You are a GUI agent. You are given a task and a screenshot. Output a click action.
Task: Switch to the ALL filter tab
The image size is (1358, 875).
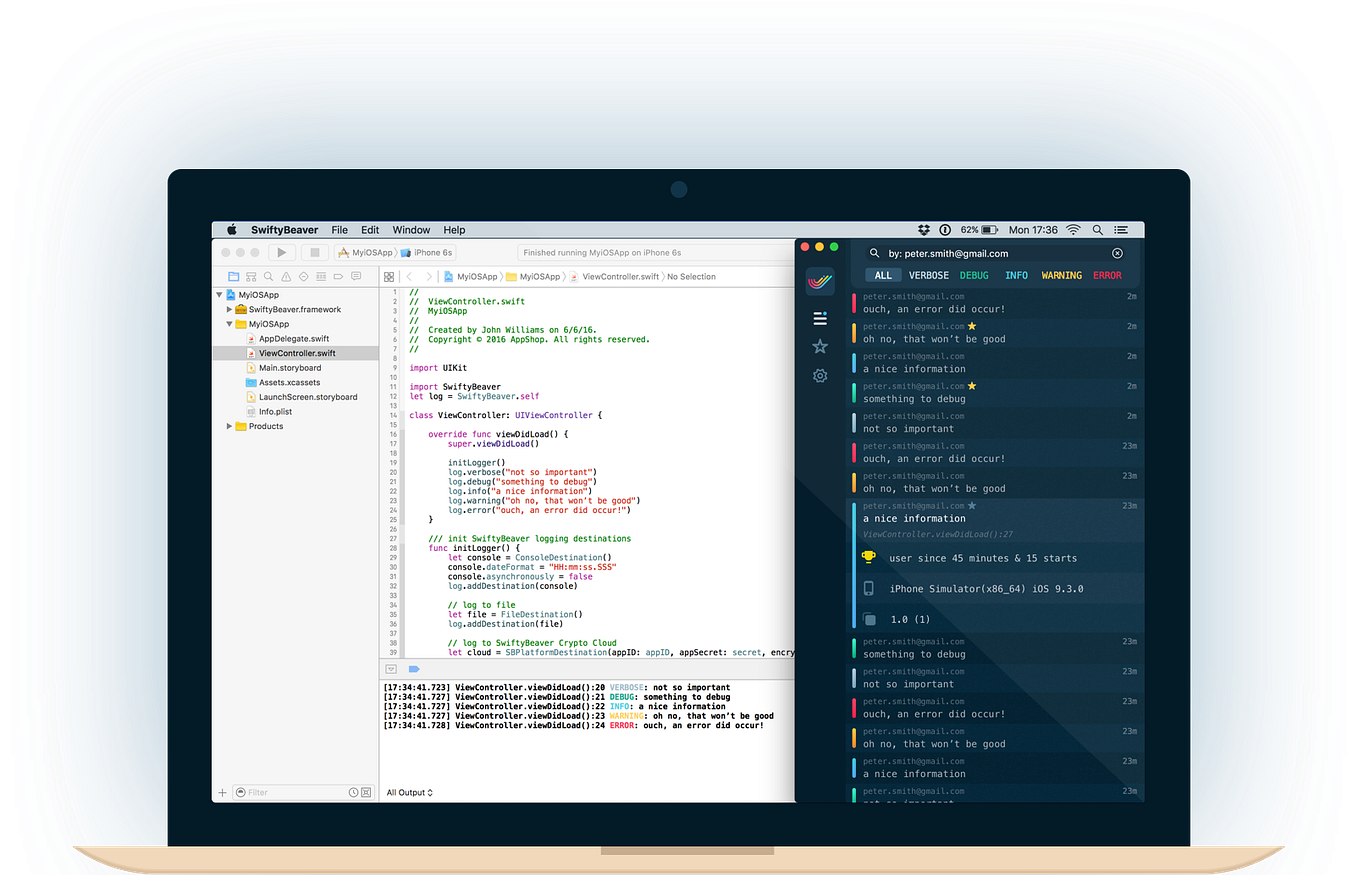883,275
